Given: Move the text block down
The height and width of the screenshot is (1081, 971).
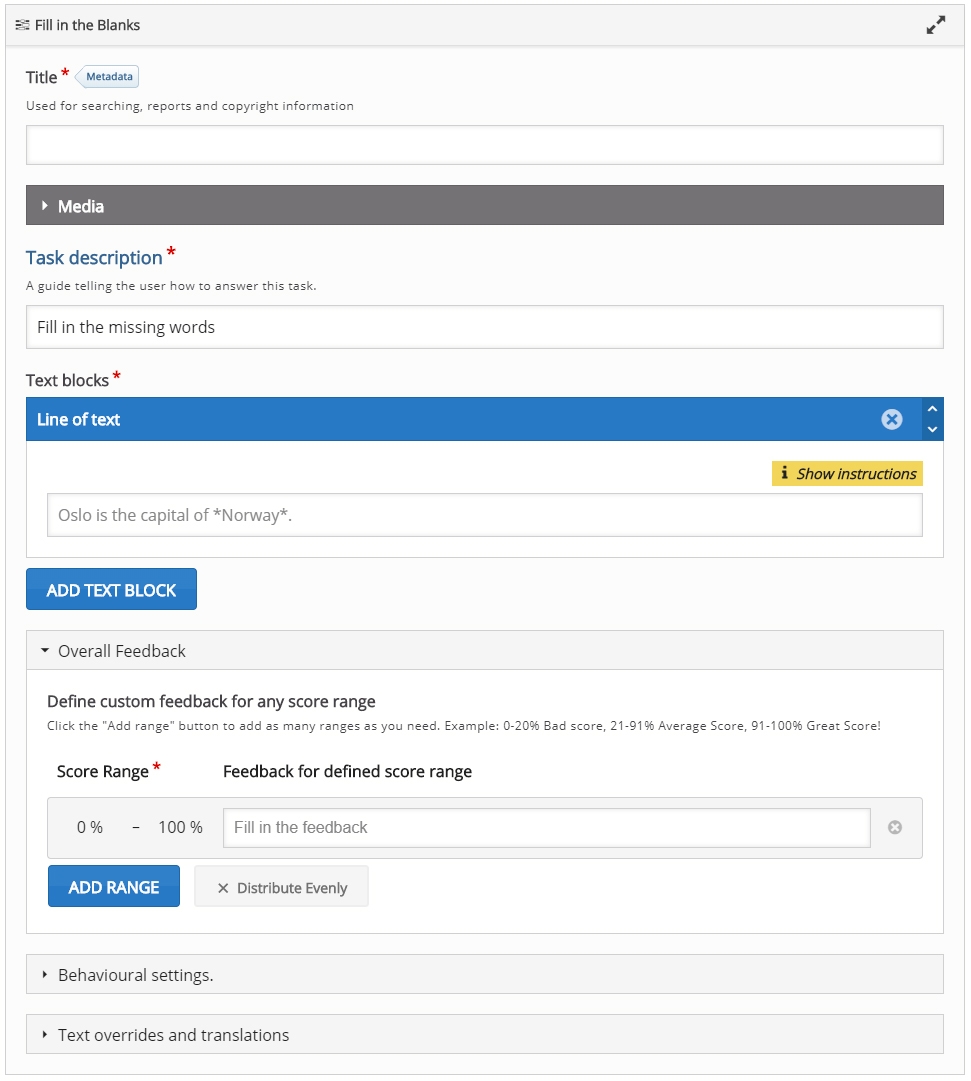Looking at the screenshot, I should click(932, 430).
